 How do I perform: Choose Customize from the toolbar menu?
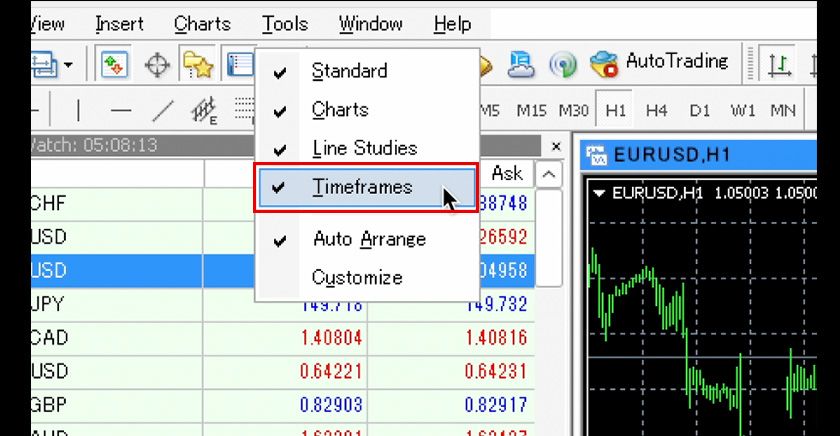click(x=357, y=278)
